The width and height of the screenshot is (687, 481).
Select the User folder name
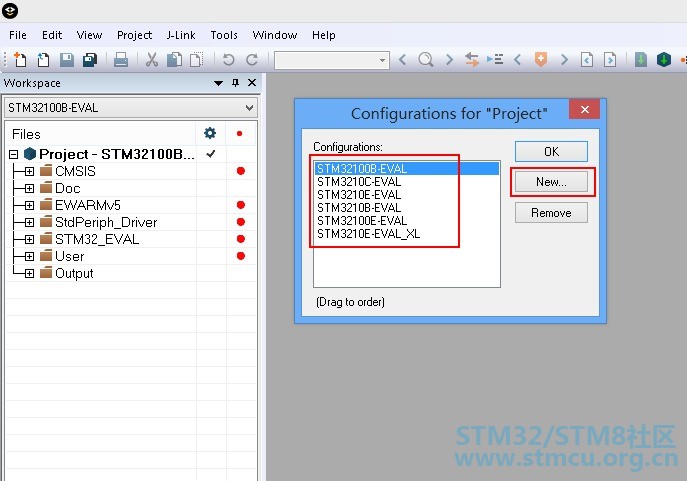pyautogui.click(x=70, y=256)
